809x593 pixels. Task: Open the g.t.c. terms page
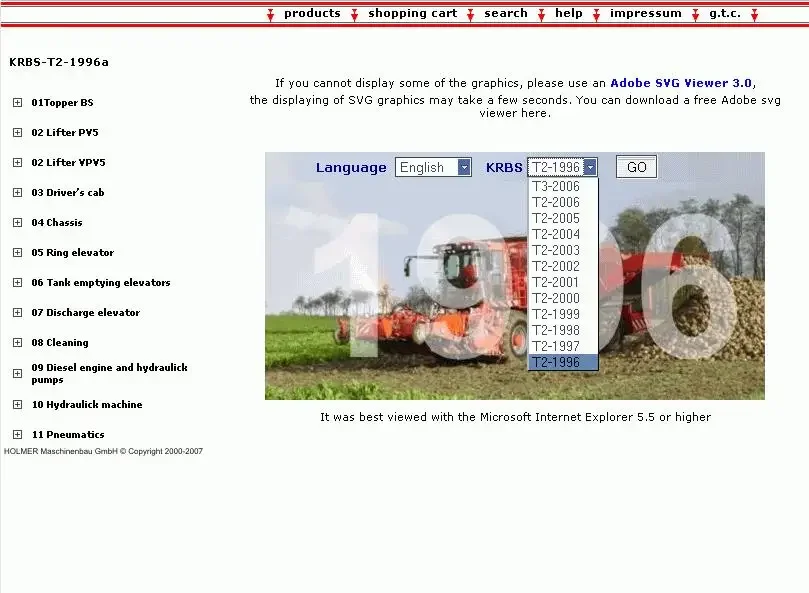(724, 13)
